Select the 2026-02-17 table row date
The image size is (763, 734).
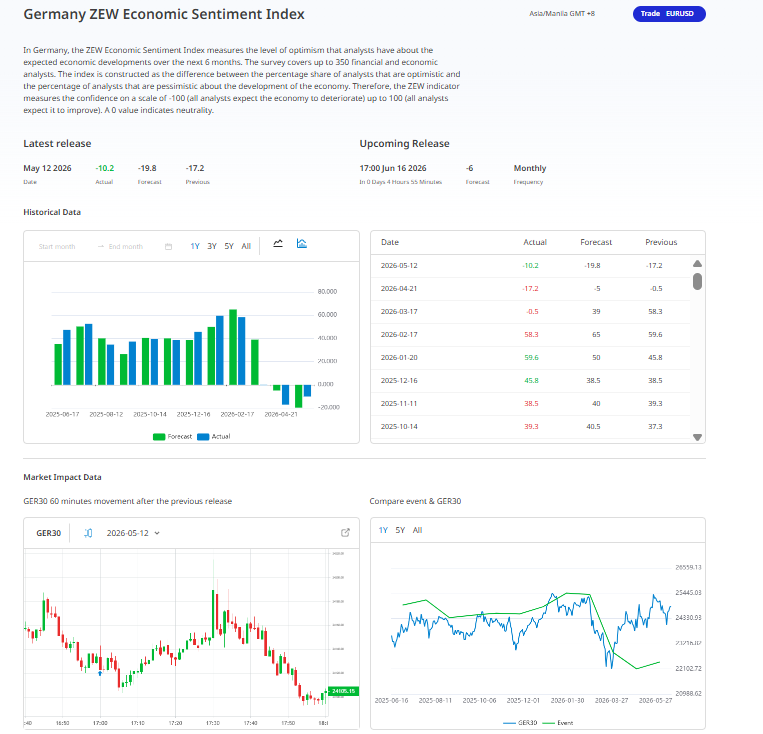(399, 334)
